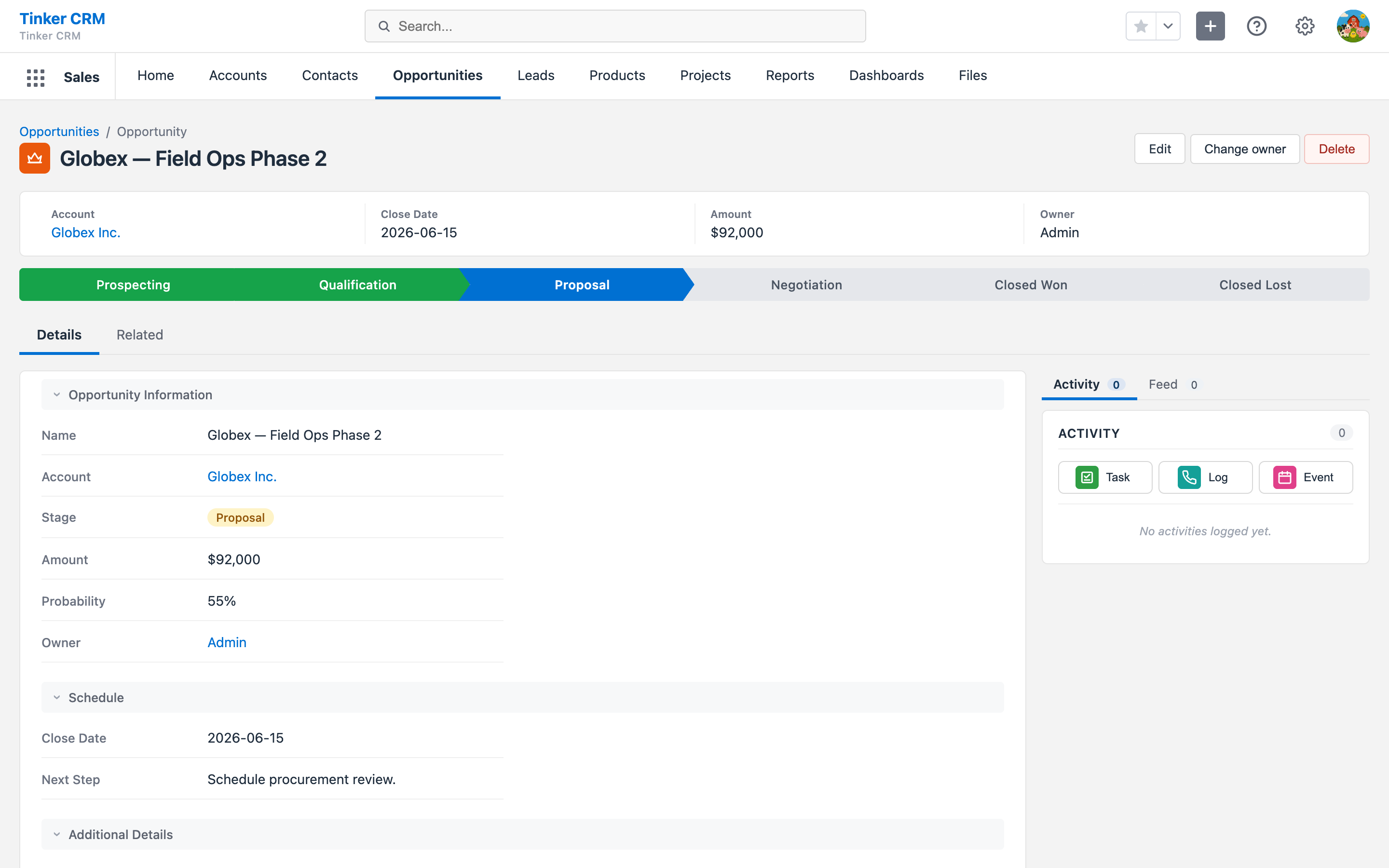Open the favorites dropdown arrow
Viewport: 1389px width, 868px height.
pyautogui.click(x=1168, y=26)
